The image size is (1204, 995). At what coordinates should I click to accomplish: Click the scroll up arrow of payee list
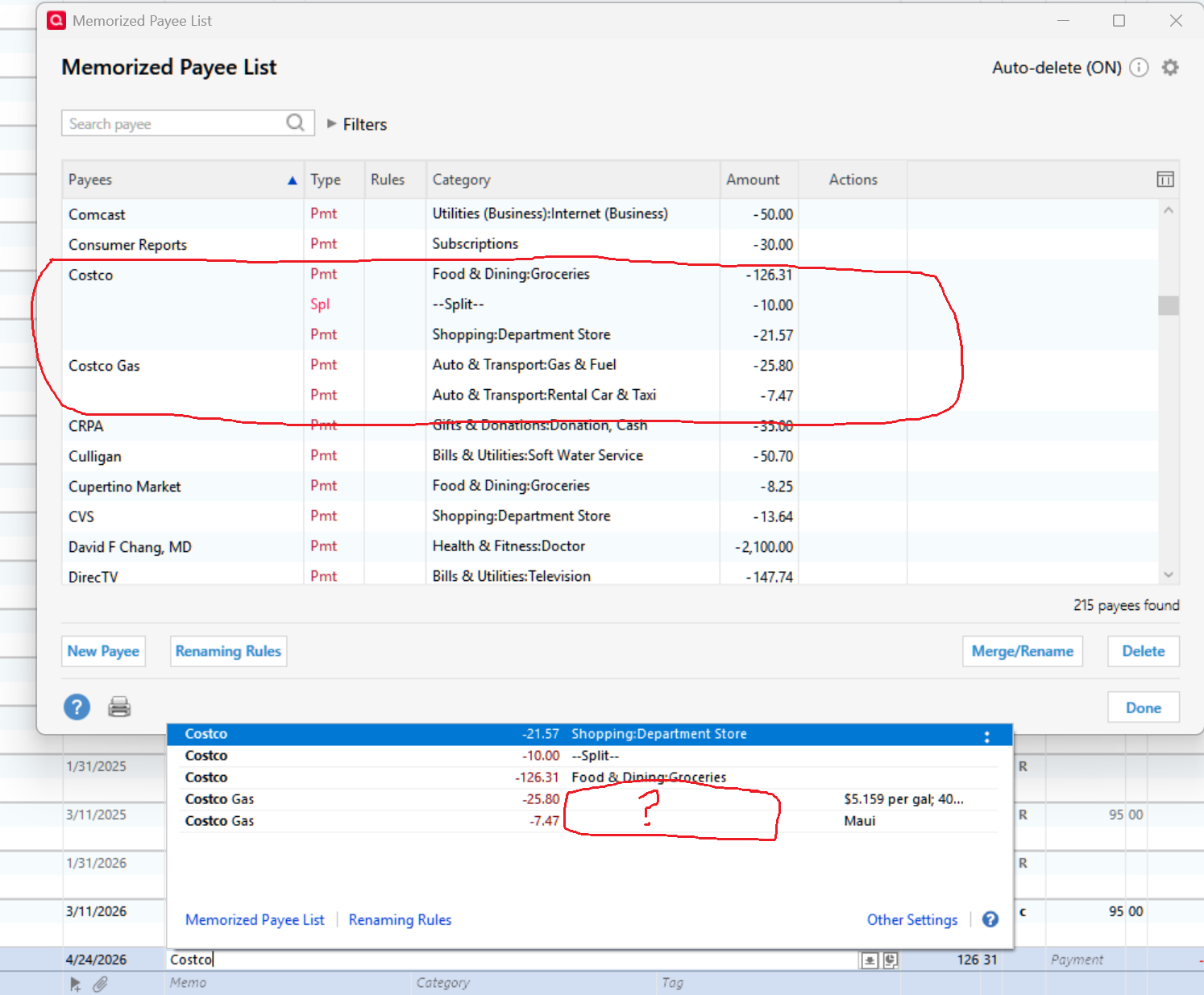coord(1169,210)
